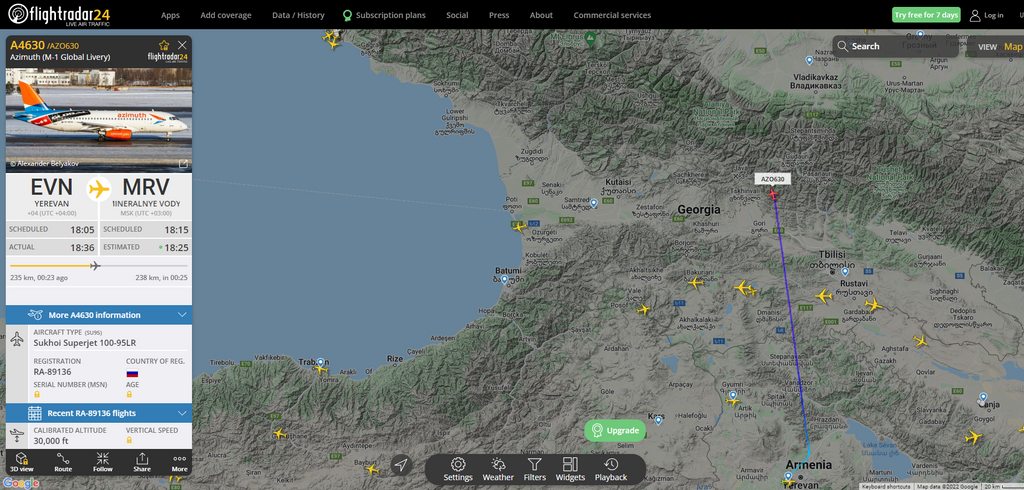Click estimated arrival 18:25
The image size is (1024, 490).
175,248
